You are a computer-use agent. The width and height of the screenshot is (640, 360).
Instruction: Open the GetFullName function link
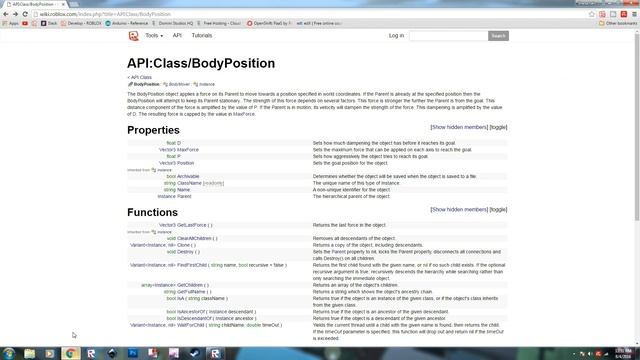click(191, 292)
